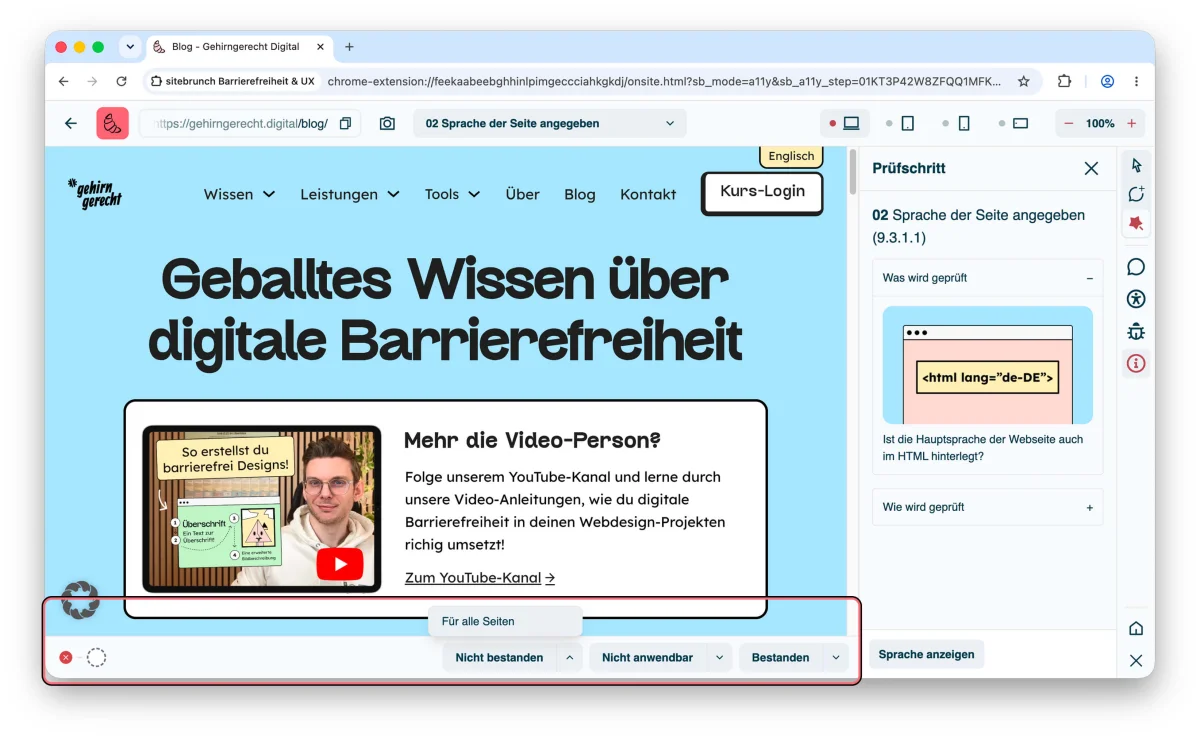
Task: Click the Chrome address bar URL
Action: click(x=664, y=81)
